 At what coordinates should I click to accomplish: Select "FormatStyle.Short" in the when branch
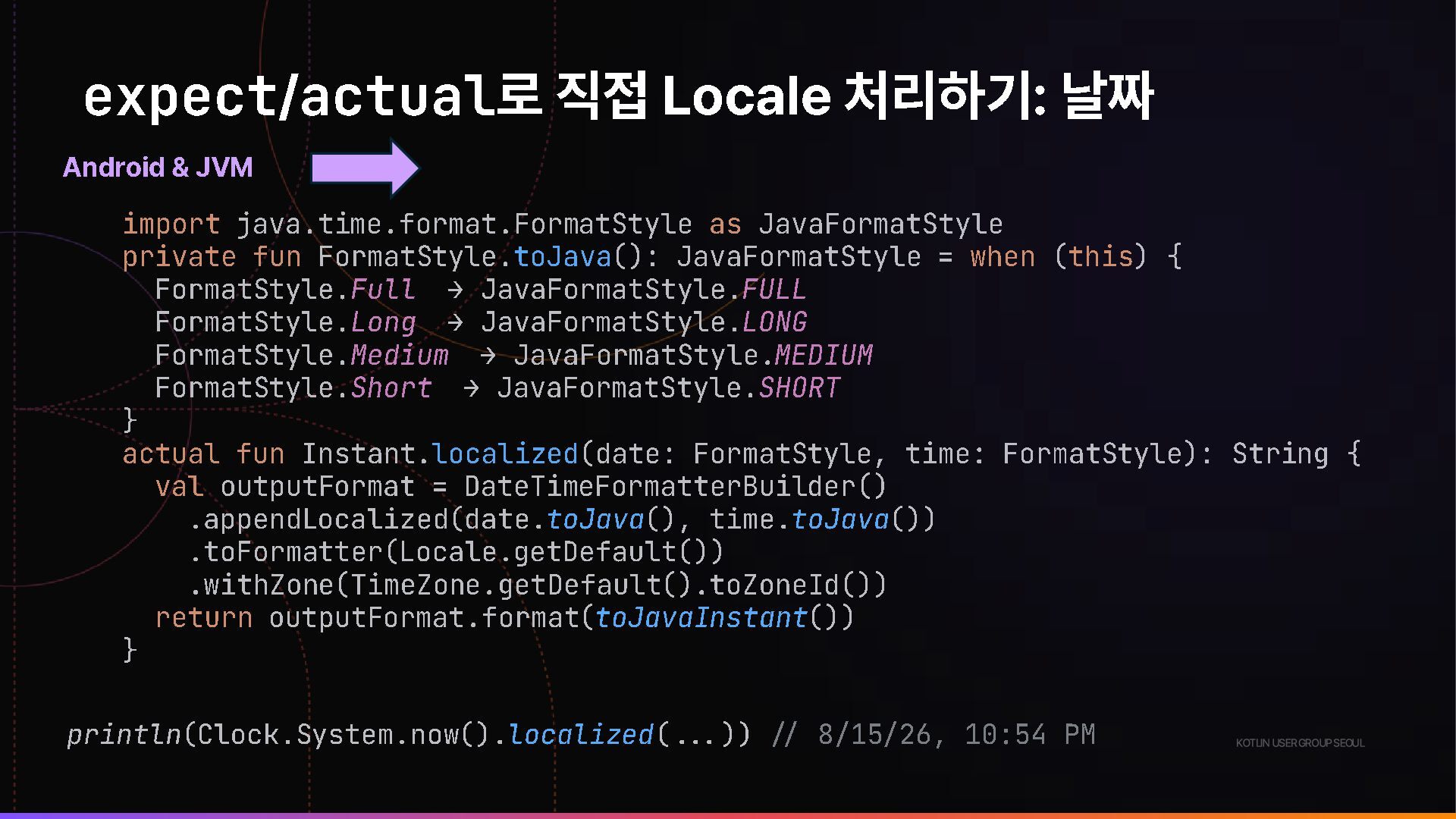294,388
